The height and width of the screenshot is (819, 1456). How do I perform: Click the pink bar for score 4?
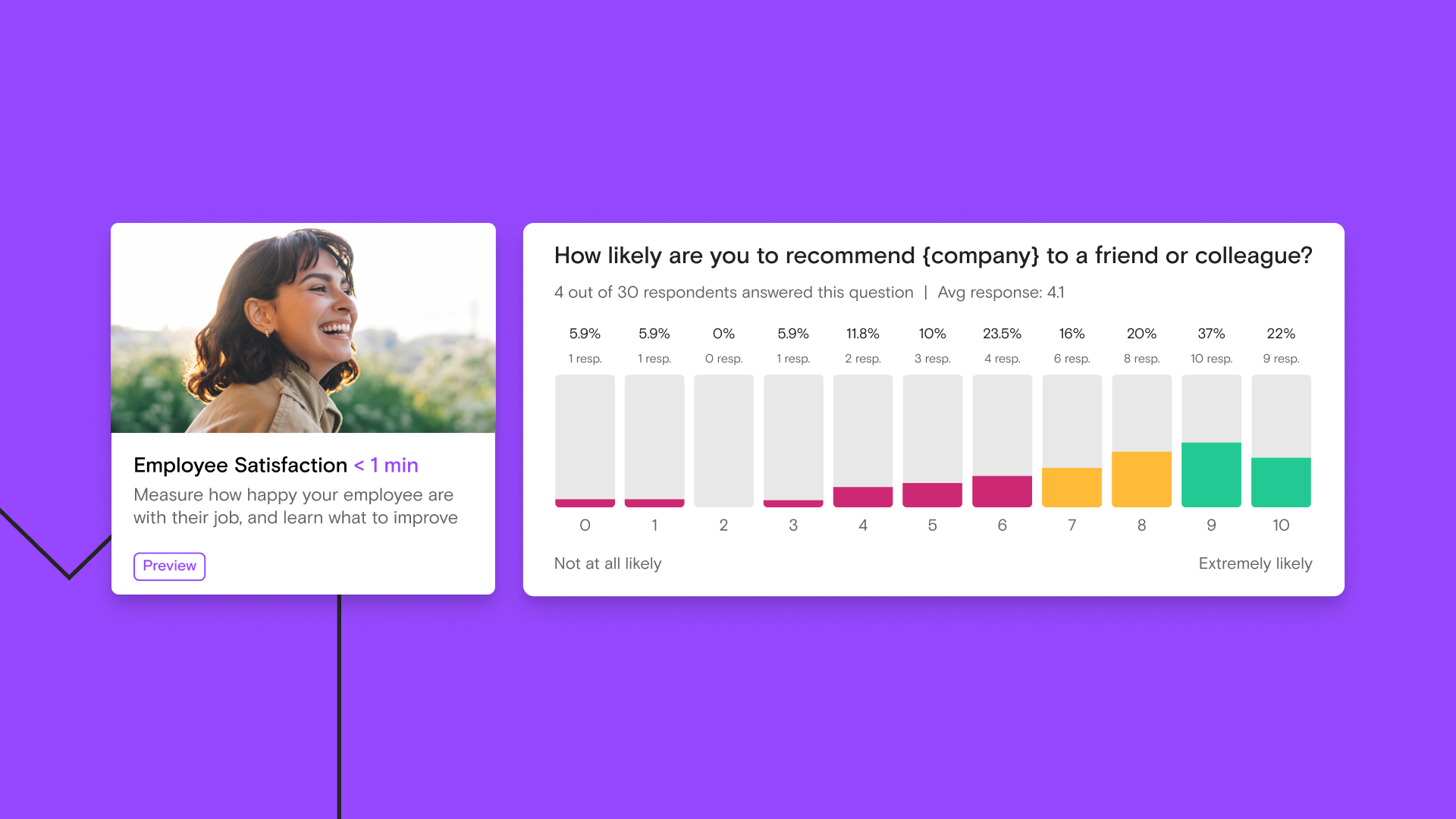(863, 497)
